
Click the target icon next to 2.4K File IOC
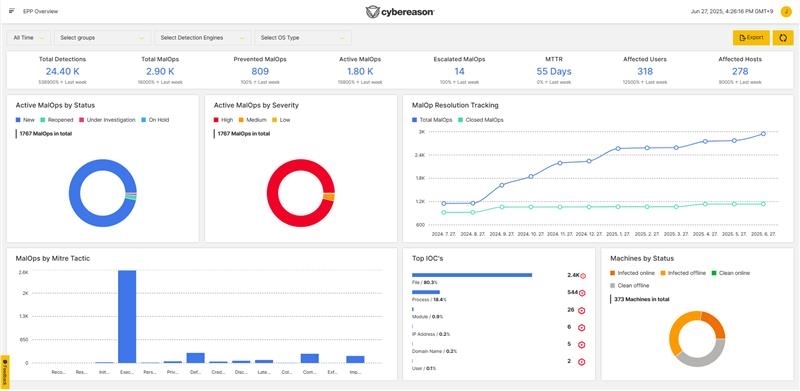click(583, 276)
